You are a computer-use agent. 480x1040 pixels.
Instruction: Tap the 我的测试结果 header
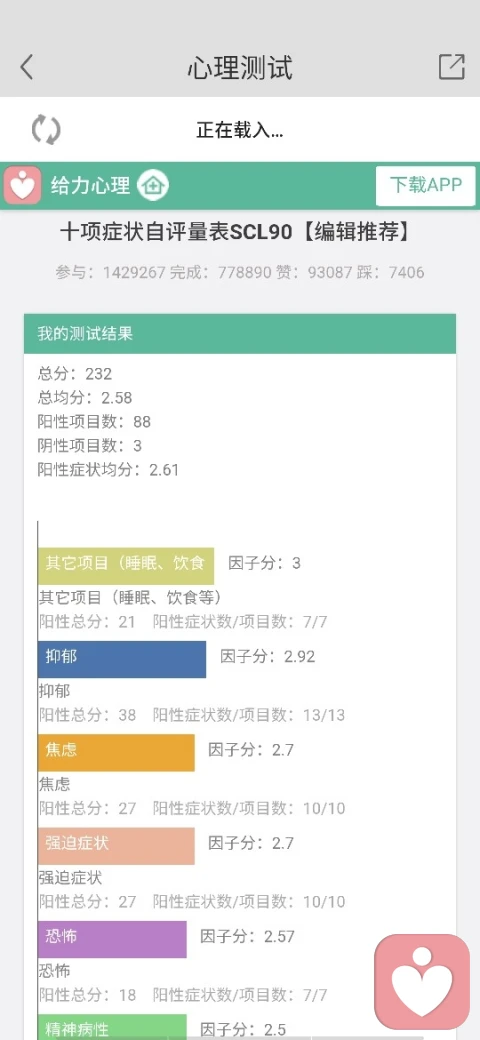[240, 334]
